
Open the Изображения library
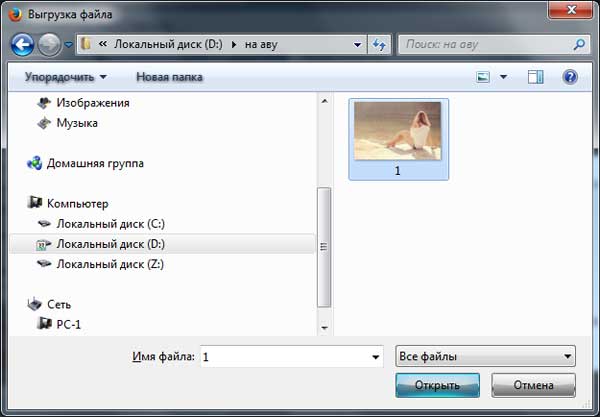(x=92, y=103)
